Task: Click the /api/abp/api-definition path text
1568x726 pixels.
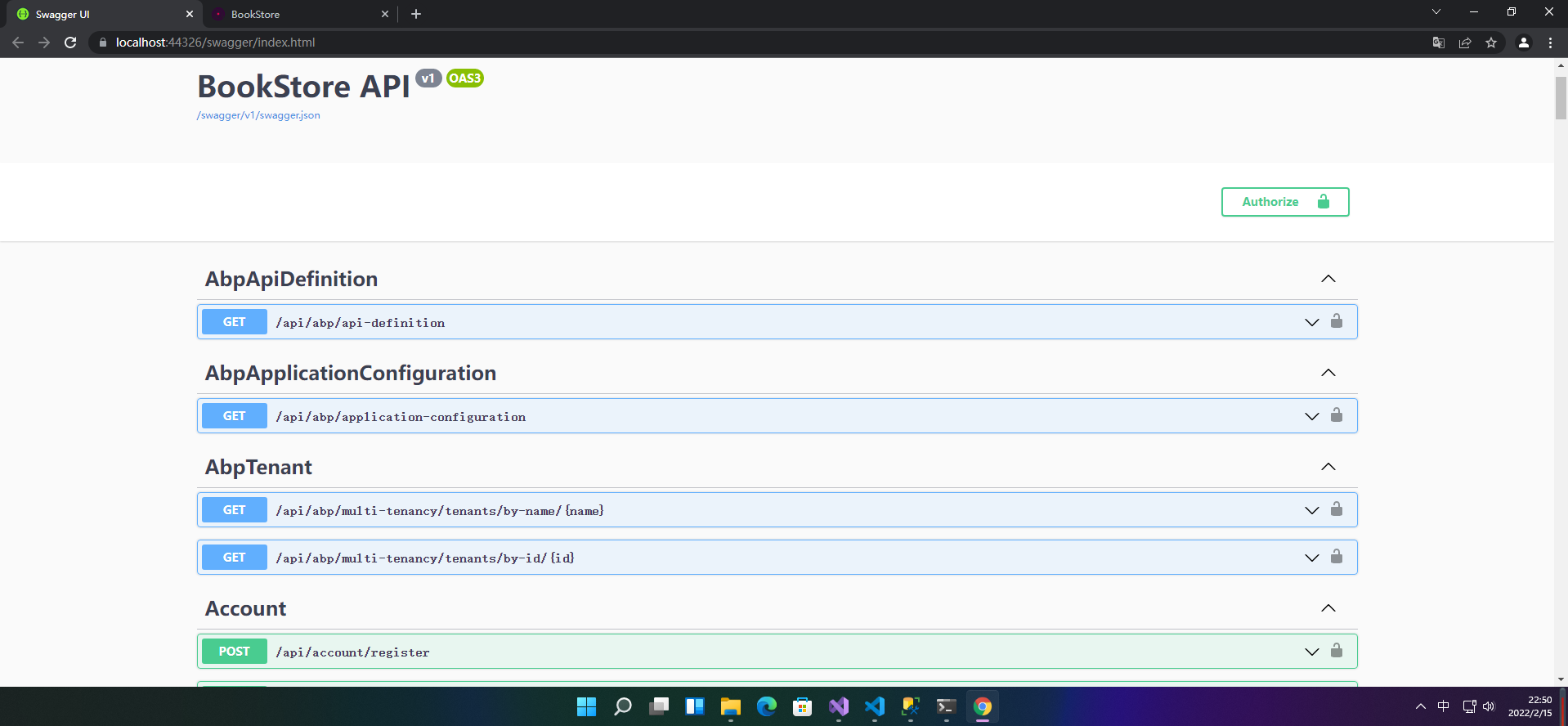Action: (x=361, y=323)
